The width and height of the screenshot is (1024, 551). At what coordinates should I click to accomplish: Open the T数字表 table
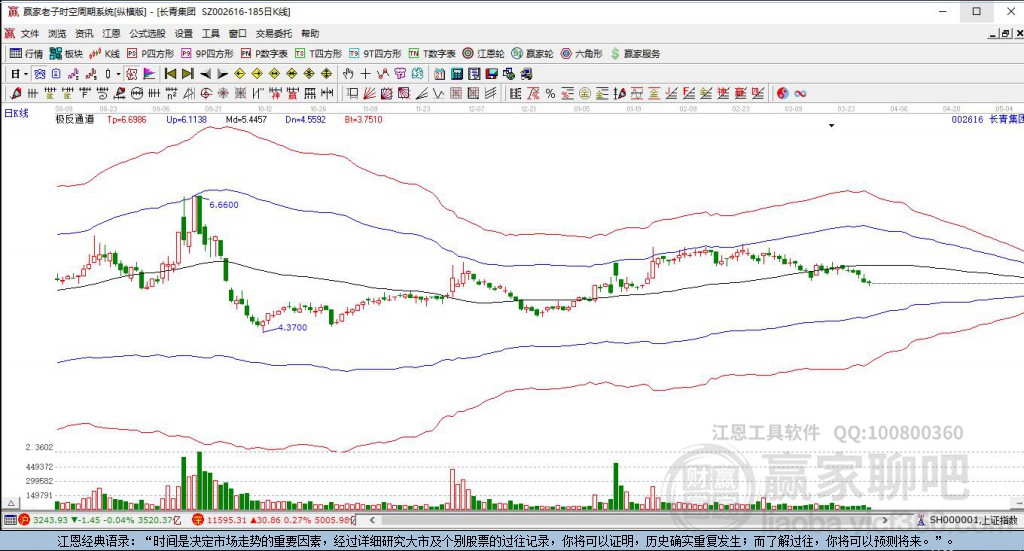432,54
